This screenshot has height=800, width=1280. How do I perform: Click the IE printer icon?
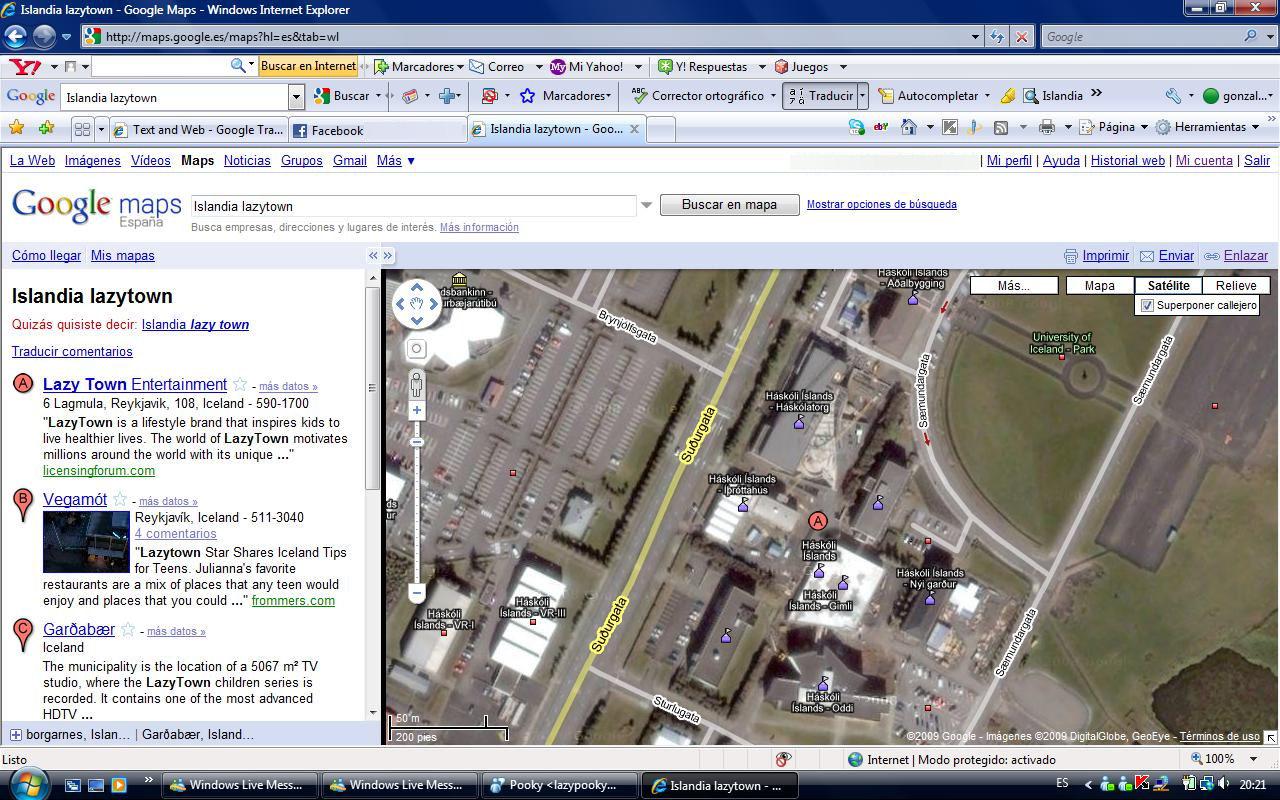tap(1047, 127)
